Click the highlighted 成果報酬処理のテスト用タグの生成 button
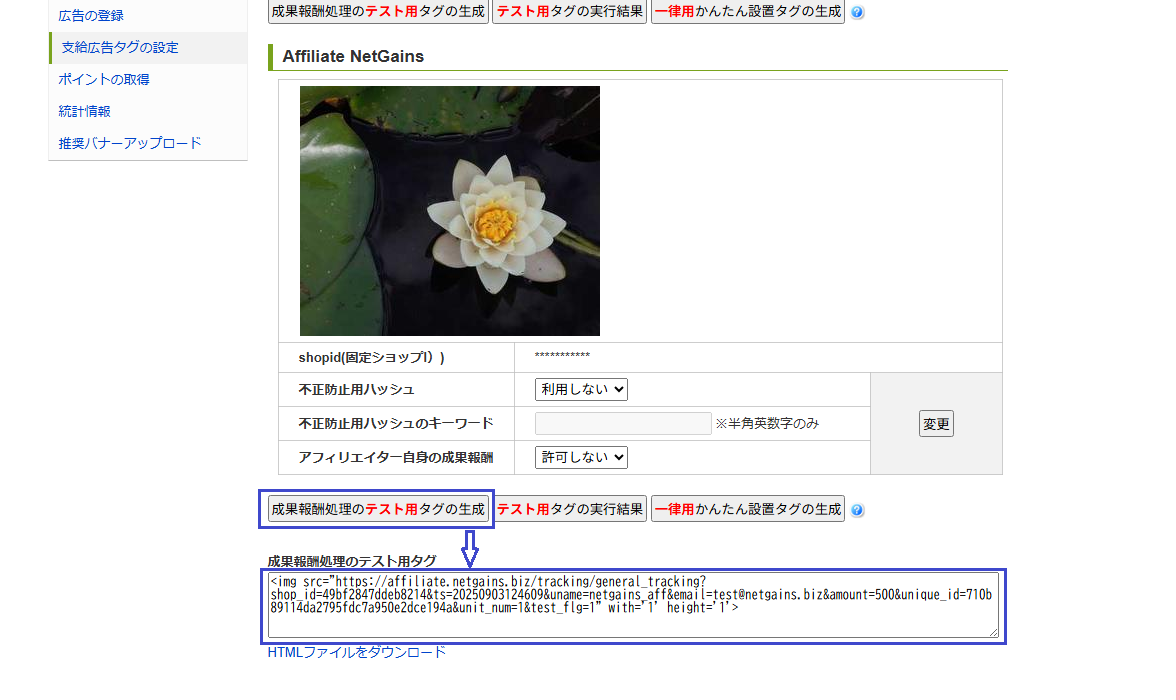 click(x=378, y=509)
